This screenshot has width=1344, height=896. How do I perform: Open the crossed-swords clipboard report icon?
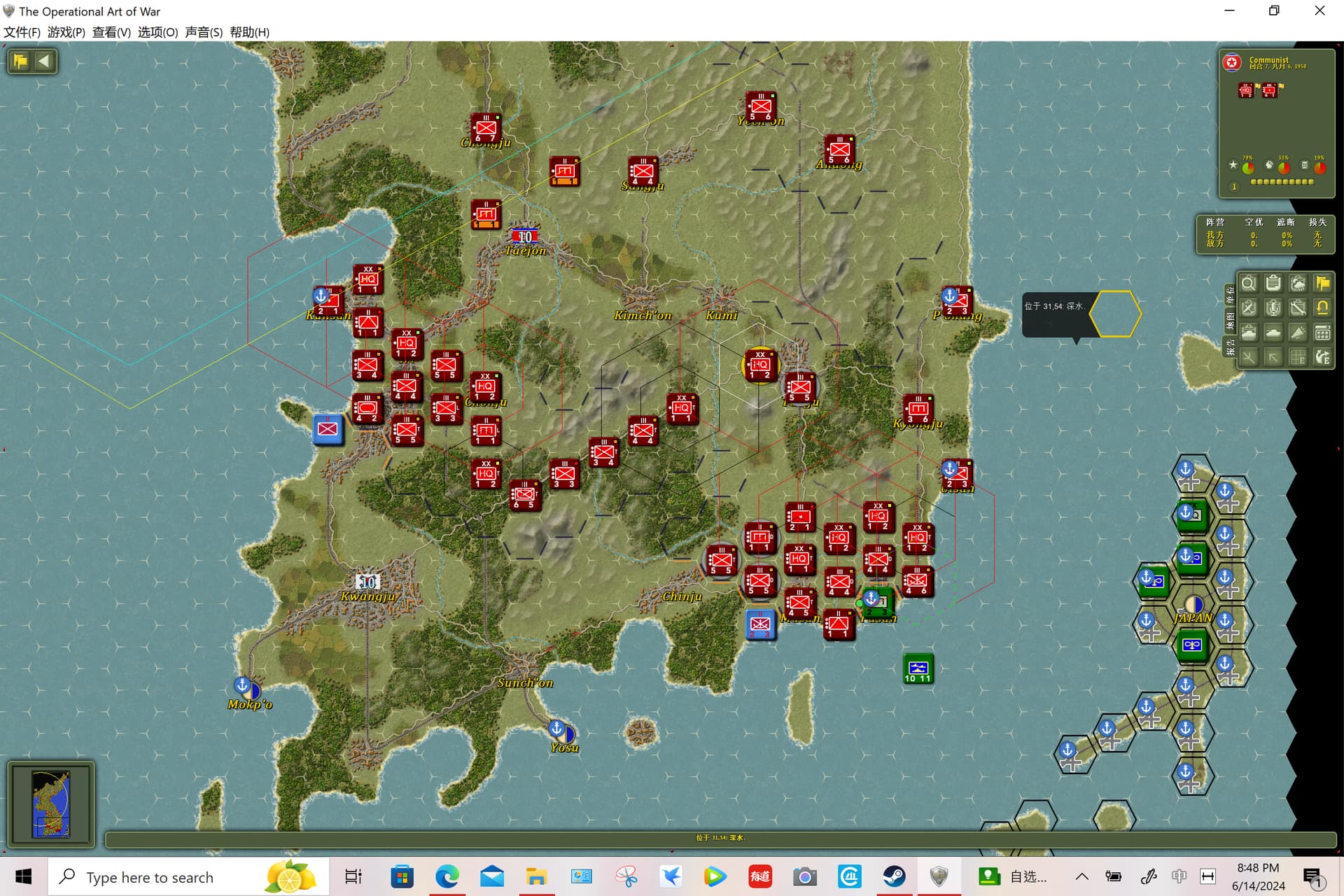[x=1248, y=308]
